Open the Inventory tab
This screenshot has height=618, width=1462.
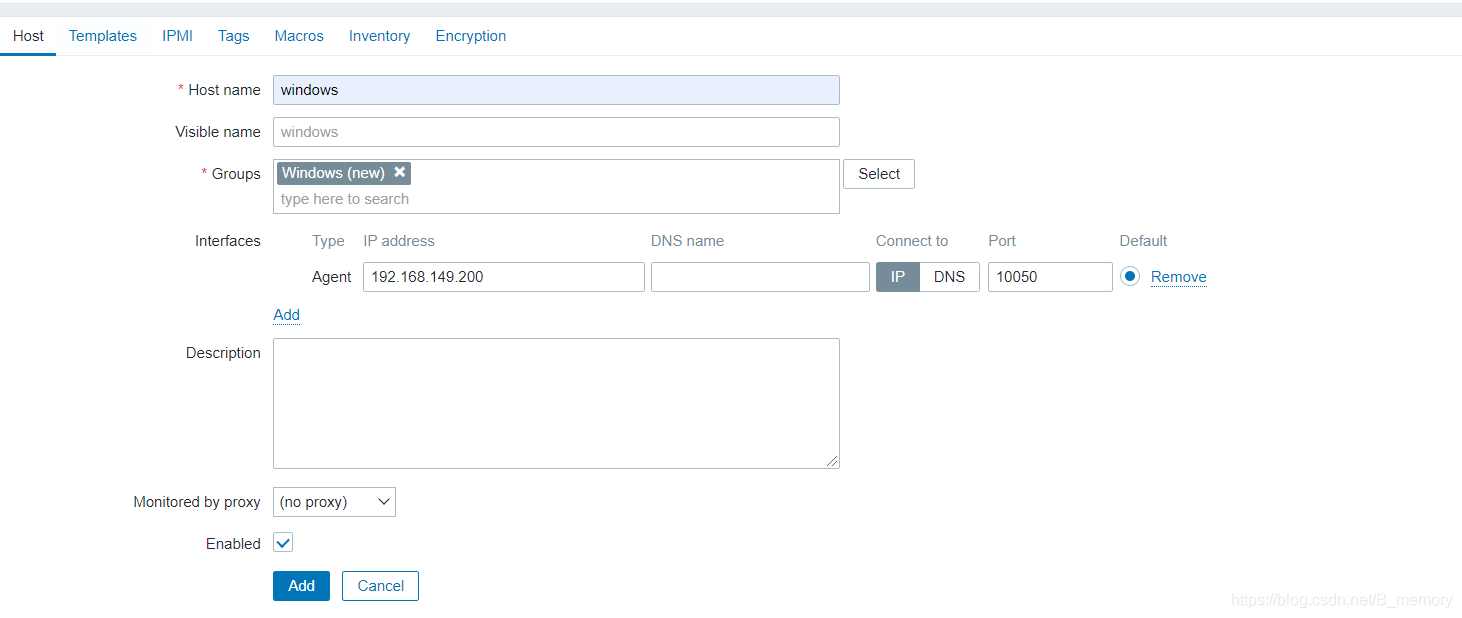coord(379,36)
